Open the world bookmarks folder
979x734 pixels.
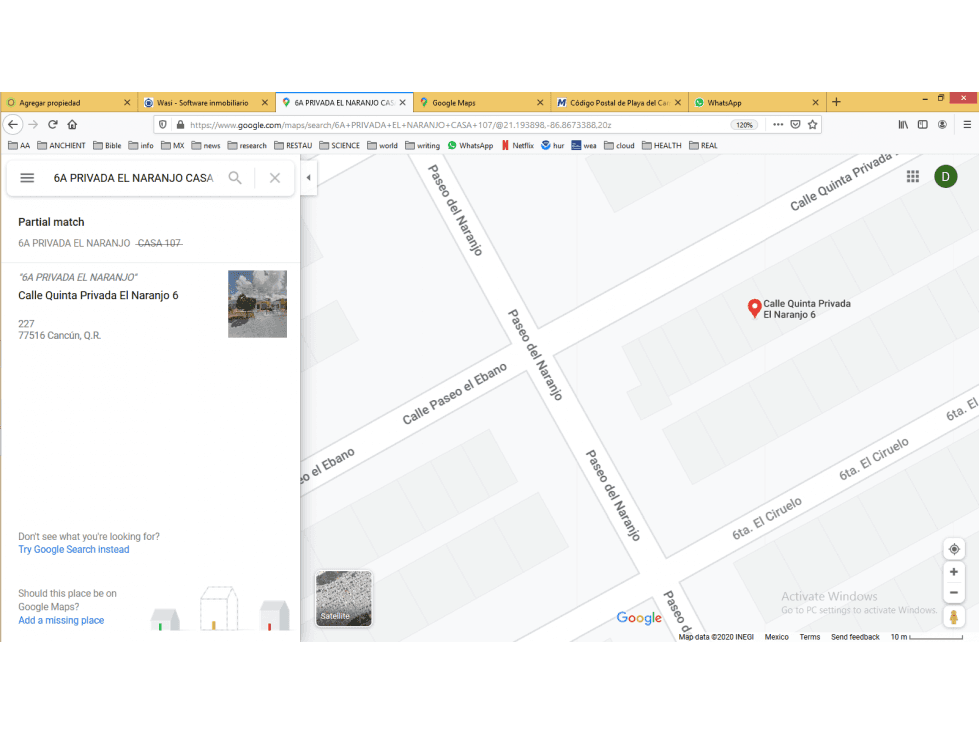click(x=382, y=145)
